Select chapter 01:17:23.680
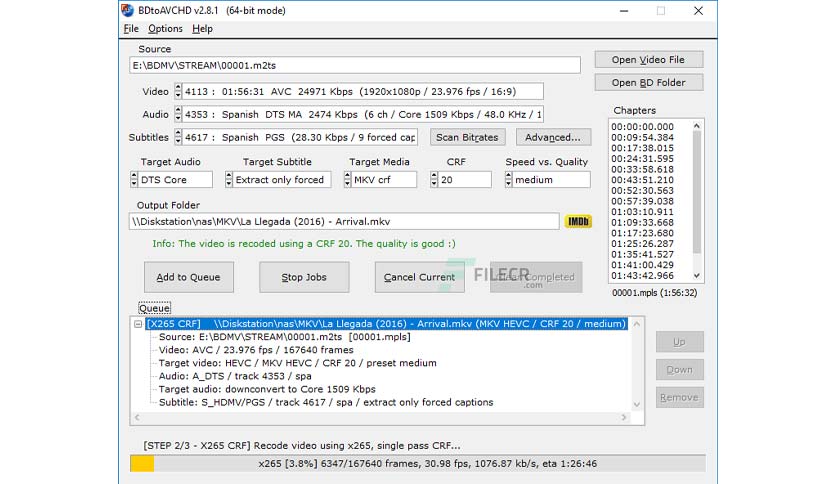 tap(642, 233)
